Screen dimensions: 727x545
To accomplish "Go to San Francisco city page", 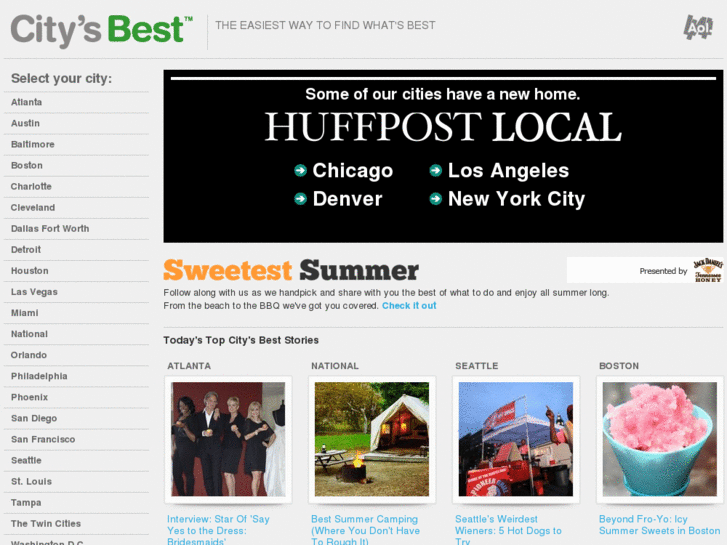I will [x=43, y=440].
